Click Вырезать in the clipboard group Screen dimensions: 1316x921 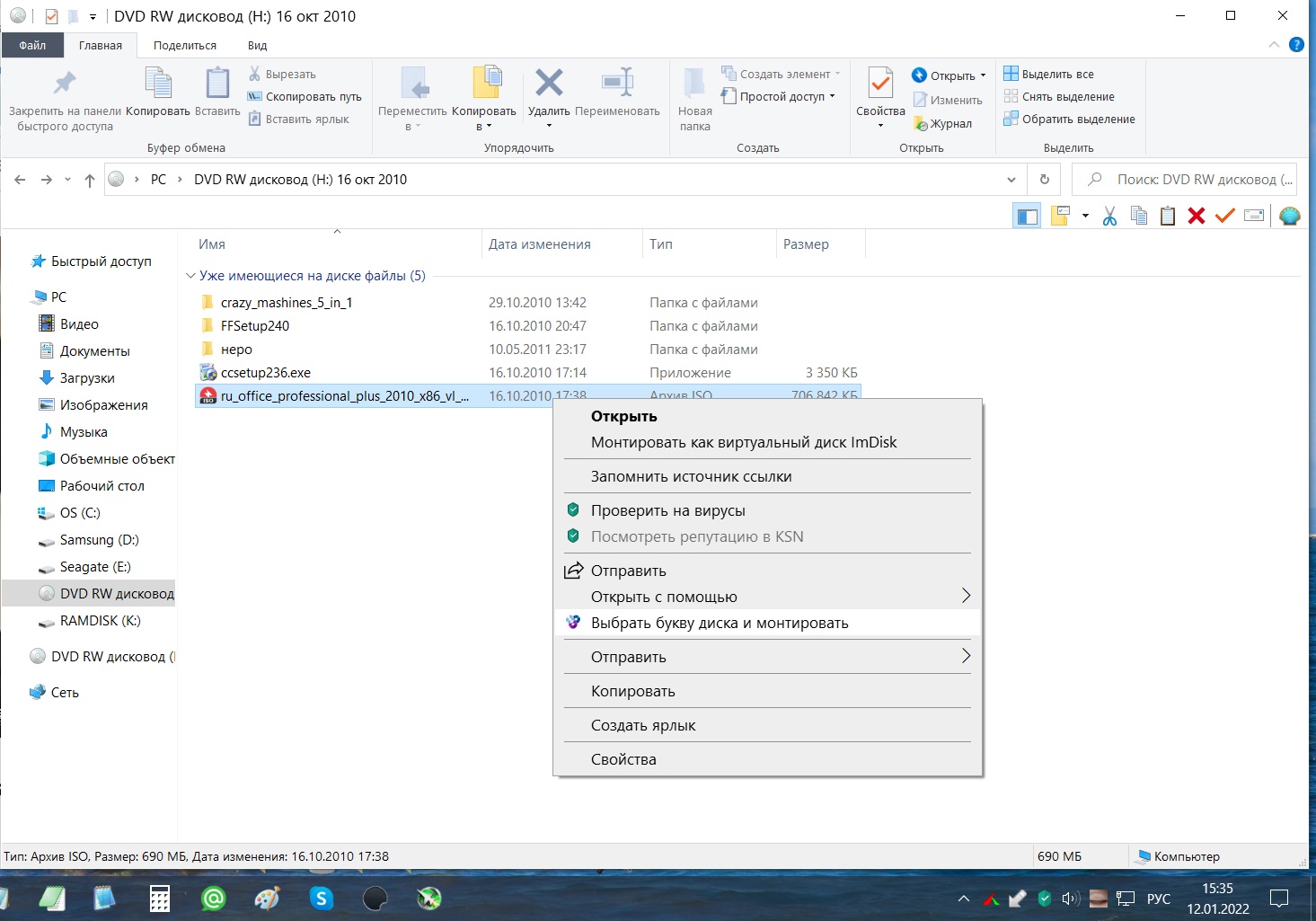[282, 75]
